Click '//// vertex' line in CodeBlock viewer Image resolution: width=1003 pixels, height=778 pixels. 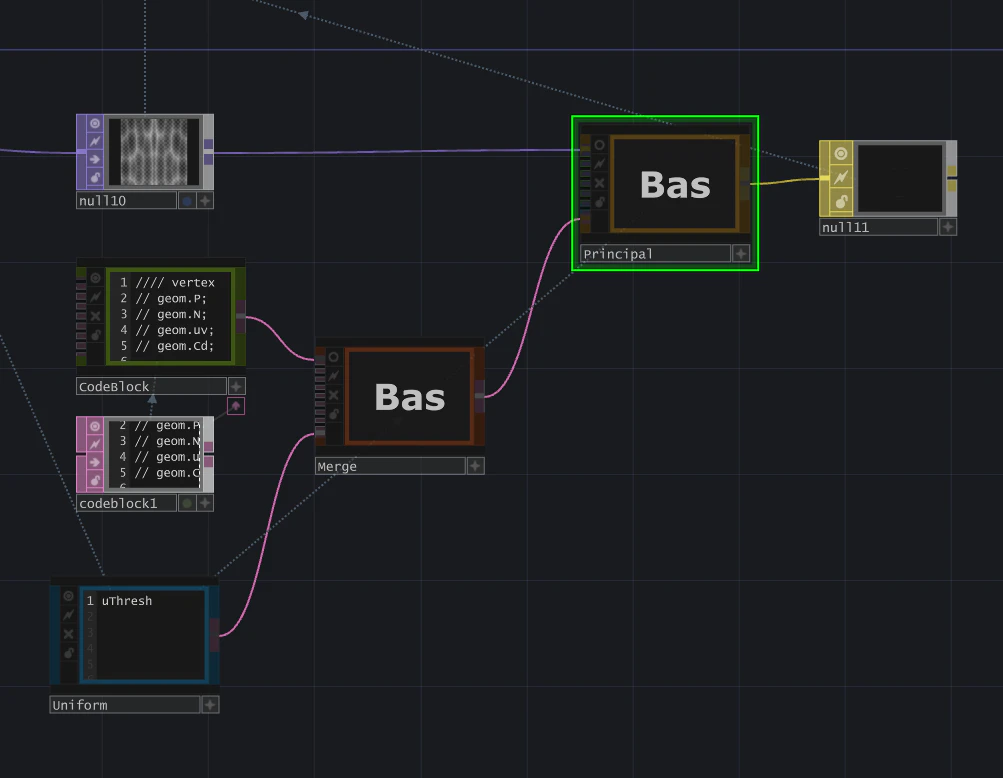coord(175,283)
